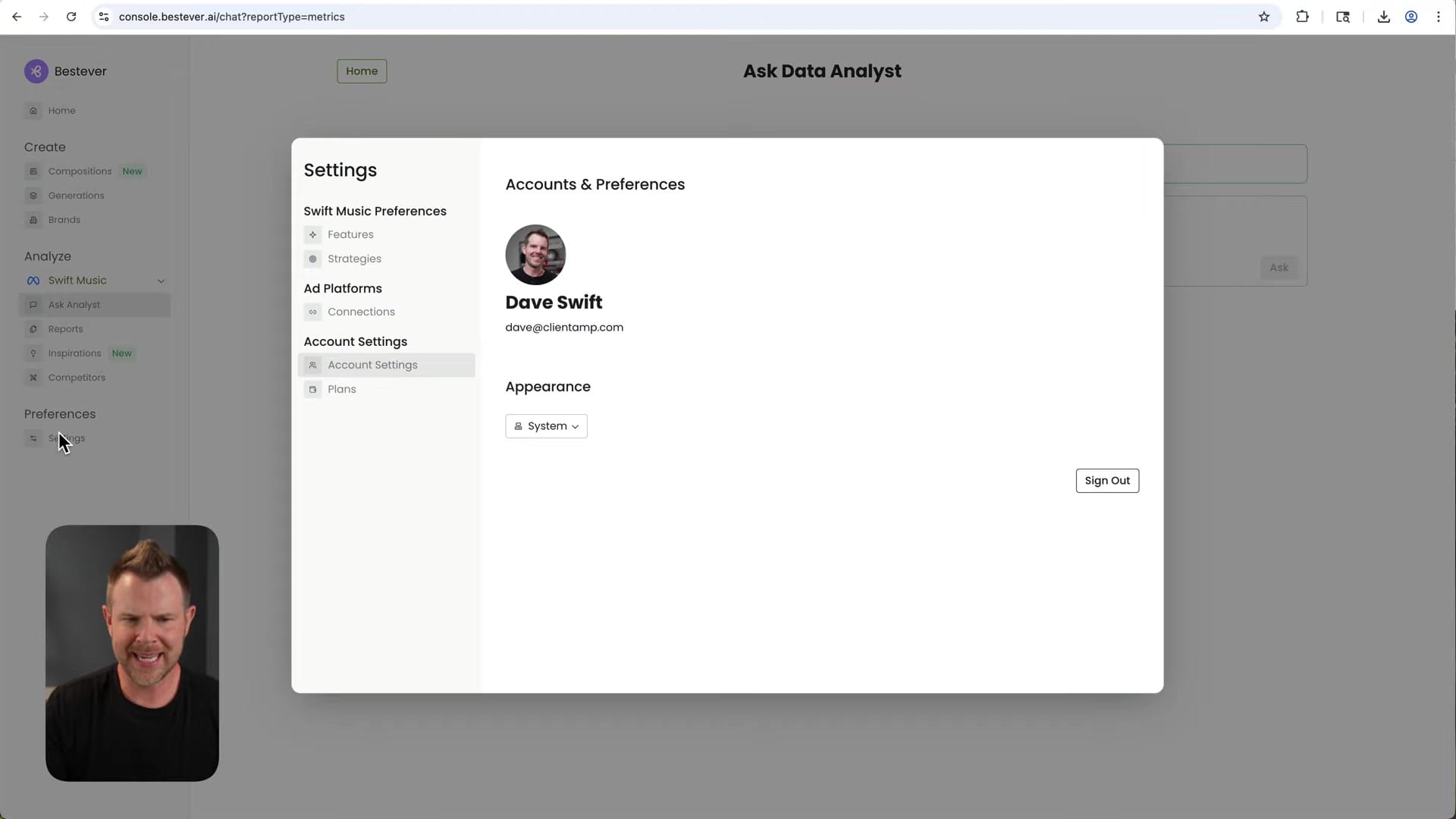Screen dimensions: 1456x819
Task: Open the Features settings section
Action: click(387, 235)
